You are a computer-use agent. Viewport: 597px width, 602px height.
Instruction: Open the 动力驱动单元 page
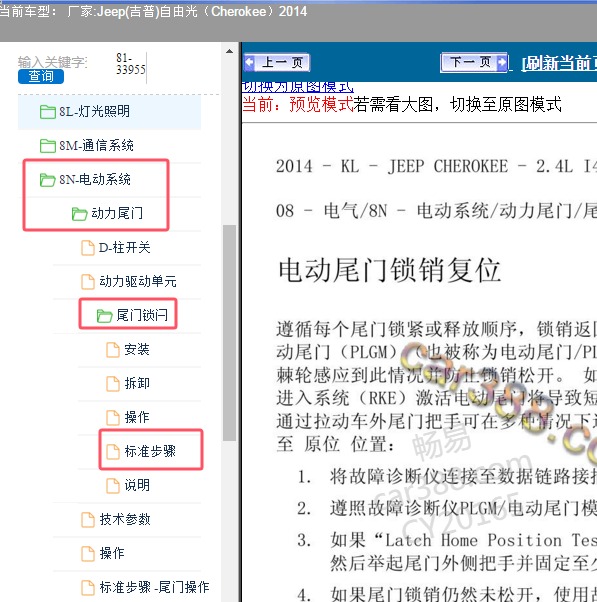[x=138, y=281]
